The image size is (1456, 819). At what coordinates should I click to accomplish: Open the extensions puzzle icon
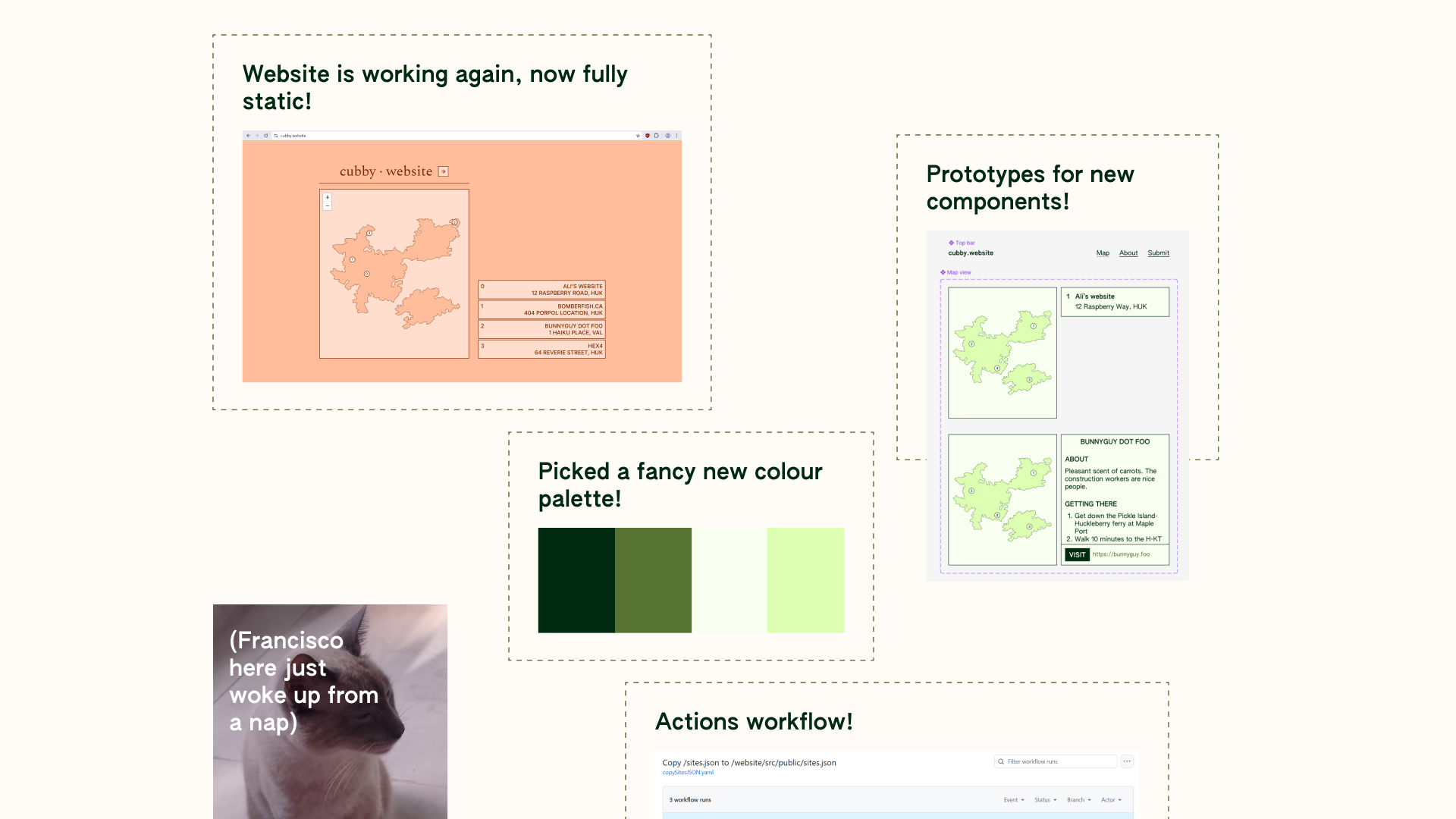657,136
